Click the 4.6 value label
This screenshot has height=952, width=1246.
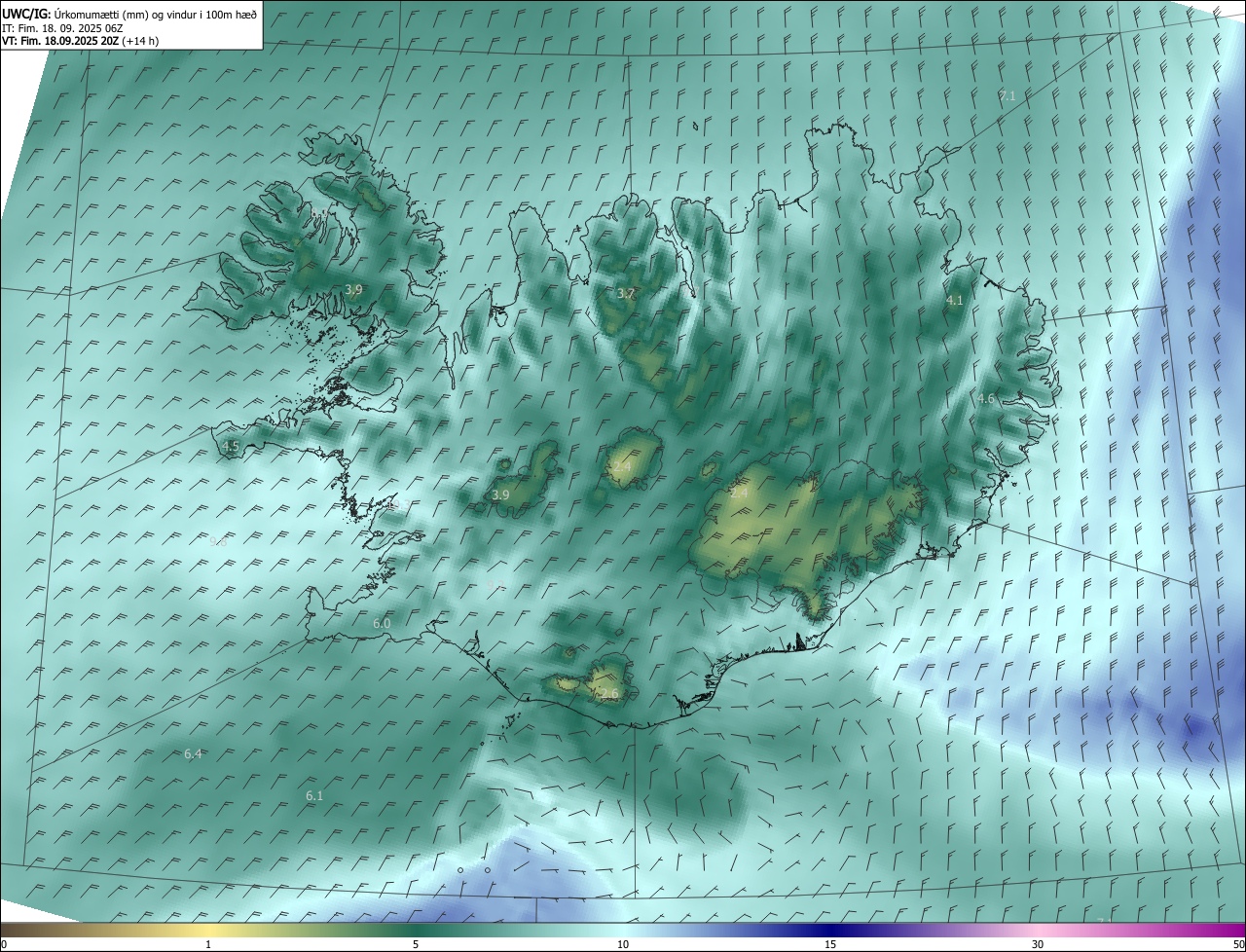(x=986, y=399)
